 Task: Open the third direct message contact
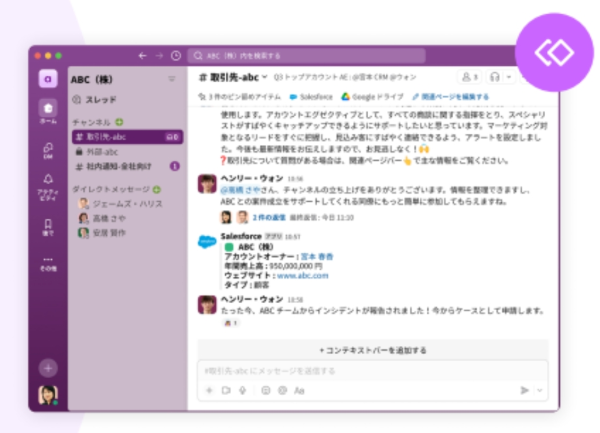click(102, 233)
